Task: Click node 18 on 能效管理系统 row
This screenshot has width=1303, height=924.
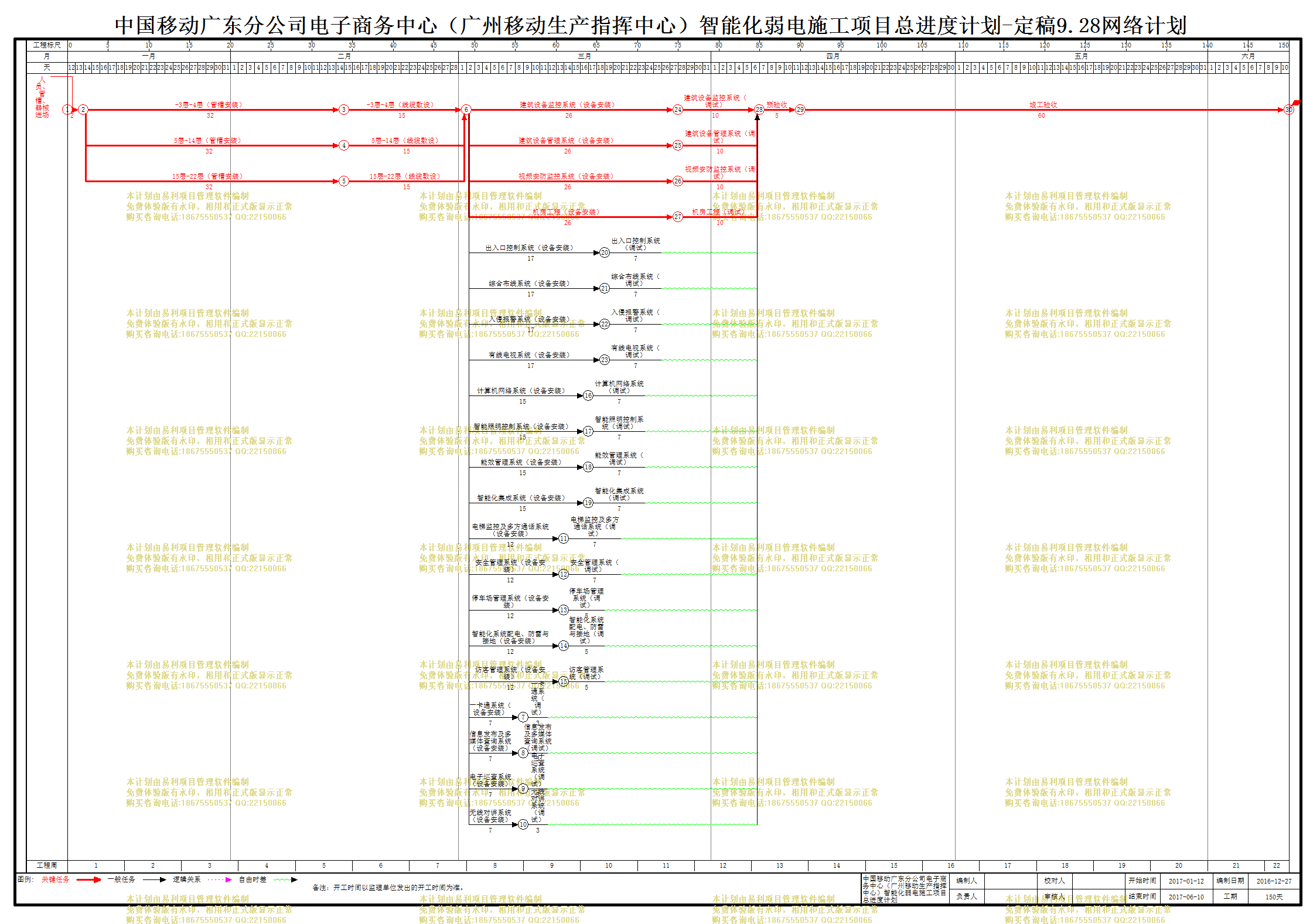Action: pyautogui.click(x=588, y=467)
